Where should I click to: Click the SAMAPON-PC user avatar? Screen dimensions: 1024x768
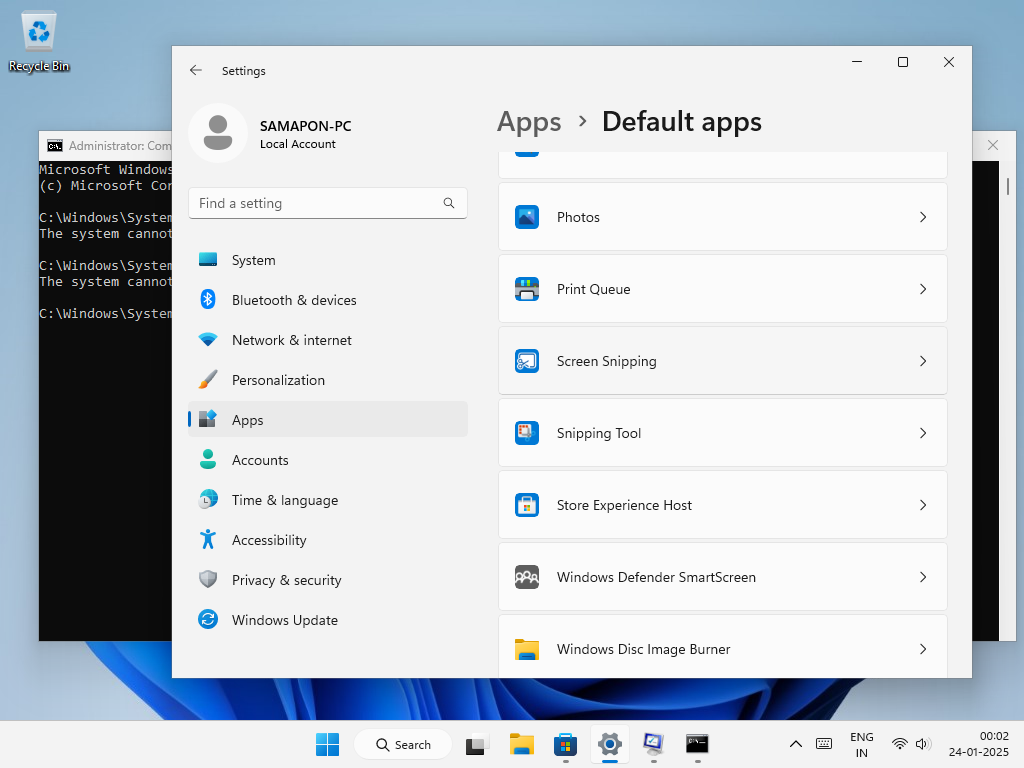(217, 133)
